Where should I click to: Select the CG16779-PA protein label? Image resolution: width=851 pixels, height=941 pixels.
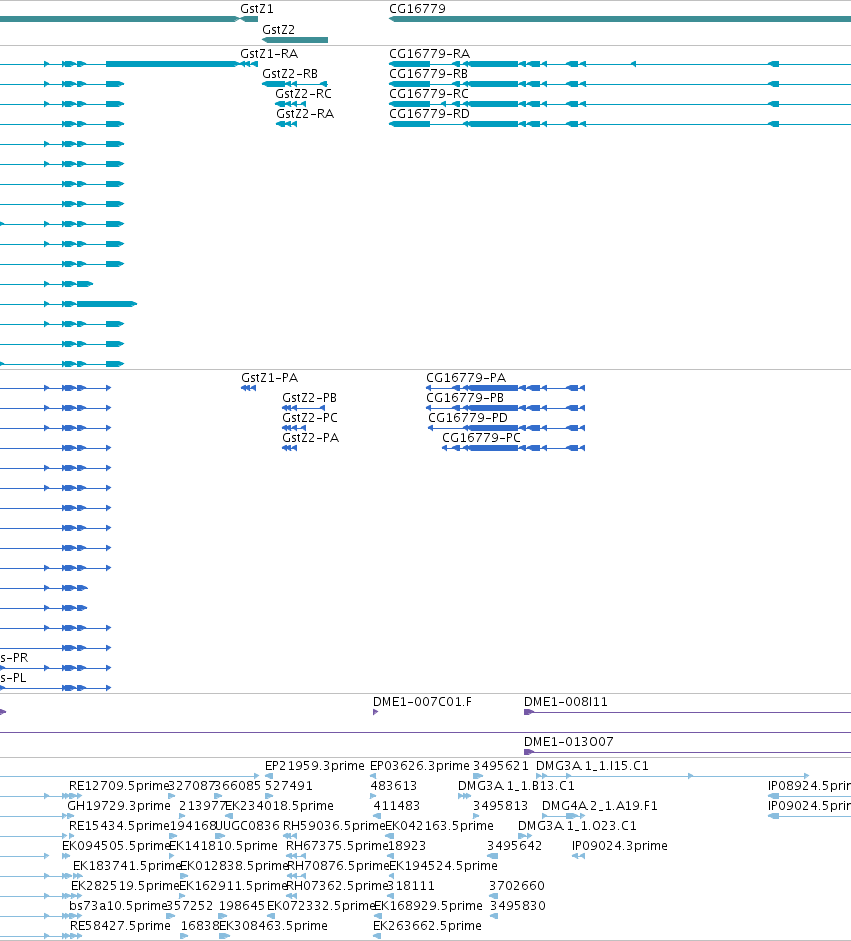click(x=466, y=377)
